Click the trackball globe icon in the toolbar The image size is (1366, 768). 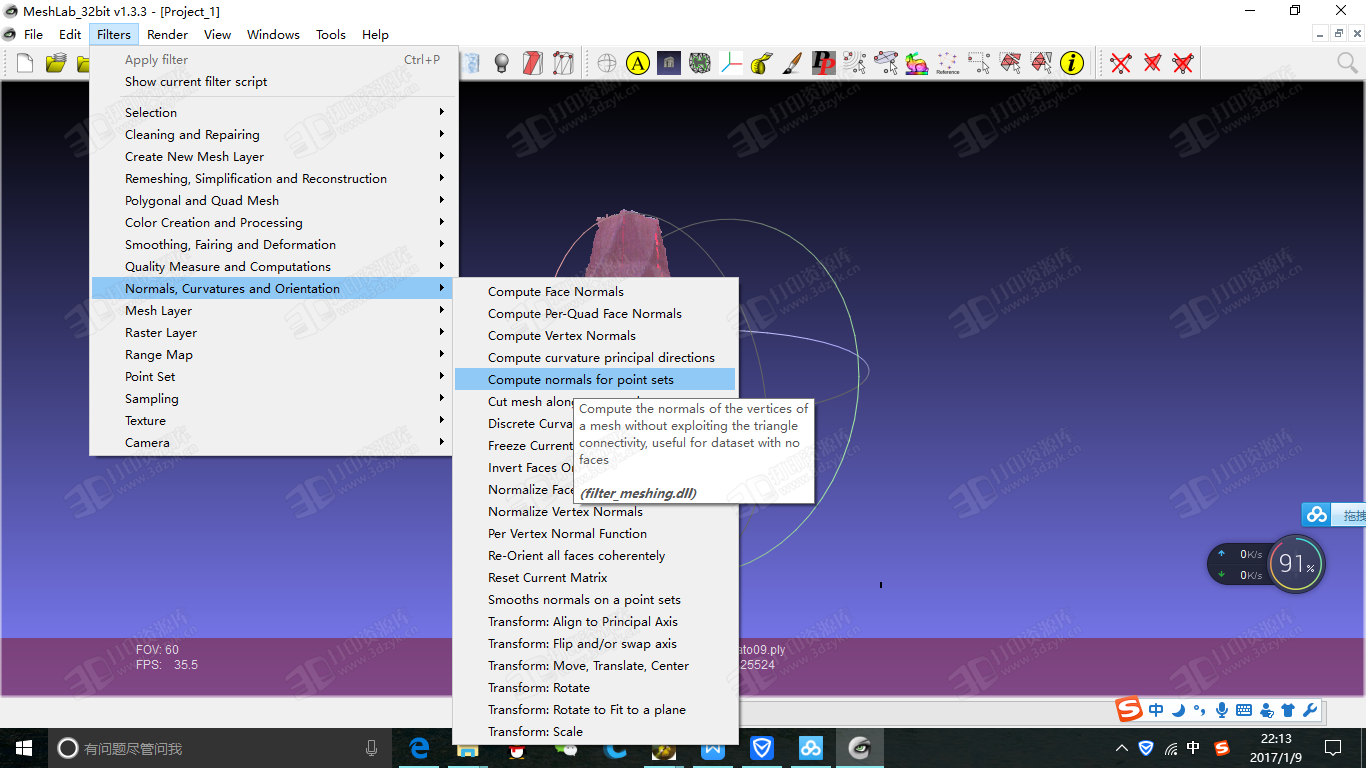tap(607, 64)
